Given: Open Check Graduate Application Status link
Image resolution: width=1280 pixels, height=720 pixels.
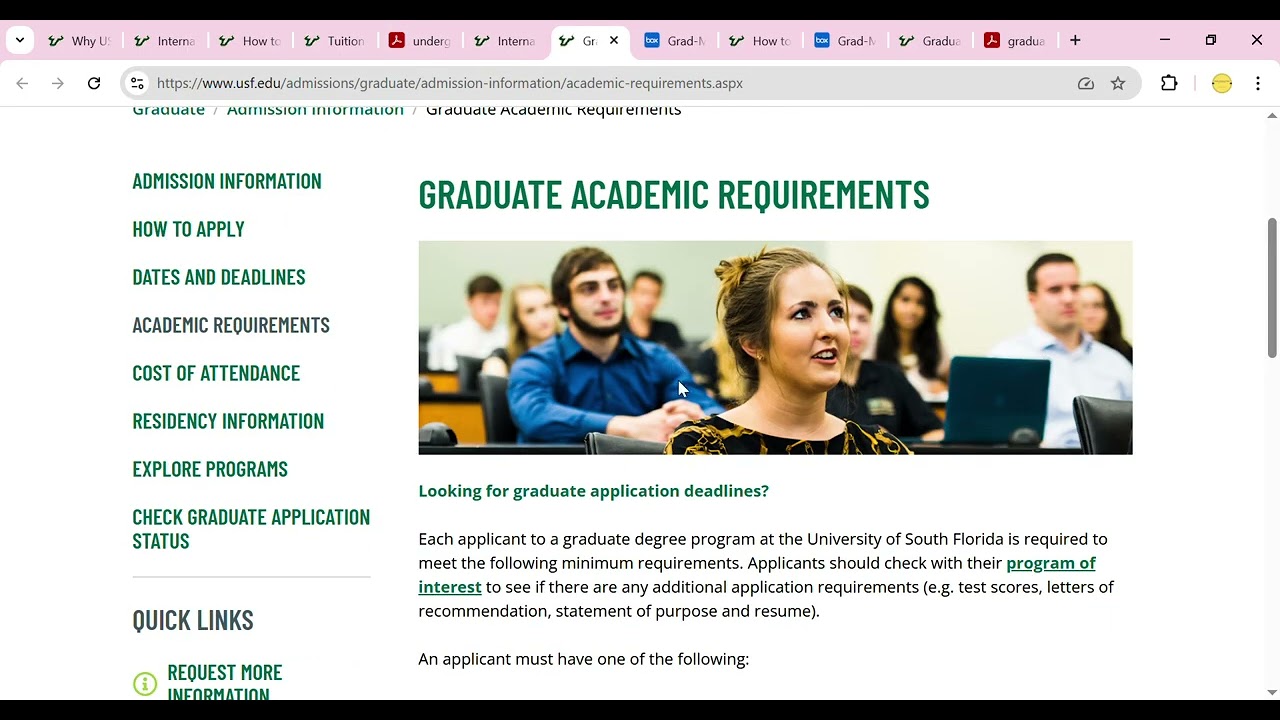Looking at the screenshot, I should coord(251,529).
